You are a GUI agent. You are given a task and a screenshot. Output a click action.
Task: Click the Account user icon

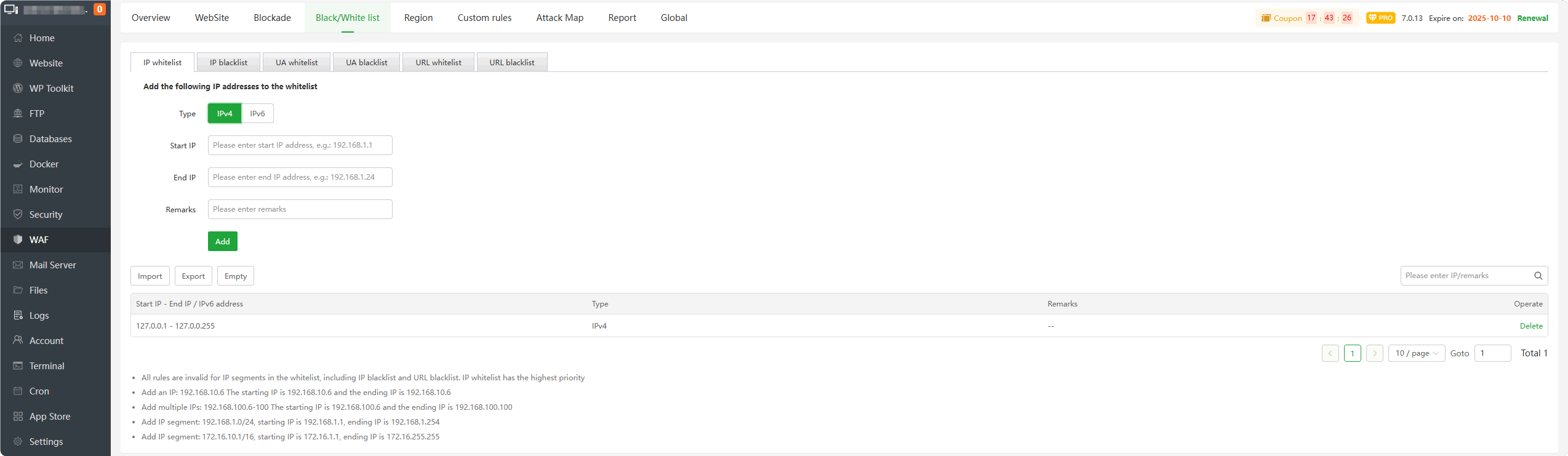click(18, 340)
